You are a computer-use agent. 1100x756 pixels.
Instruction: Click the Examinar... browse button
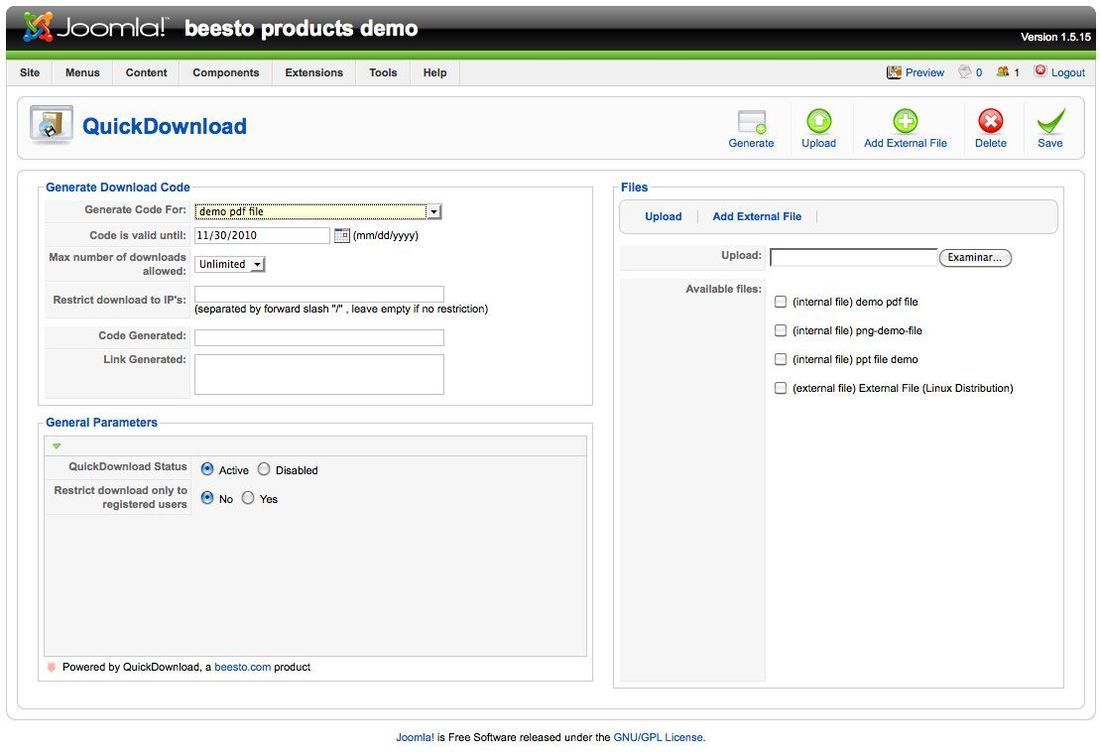(975, 257)
